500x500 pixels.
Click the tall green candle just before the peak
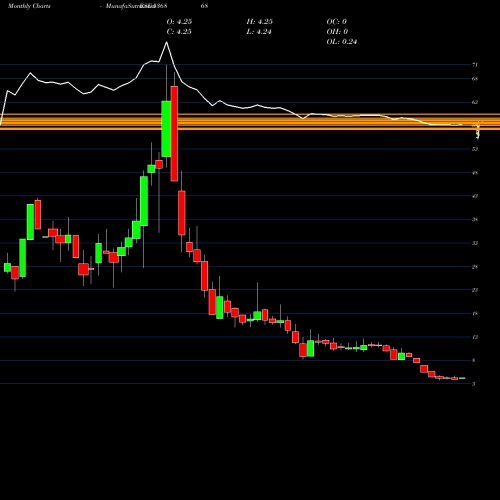tap(166, 129)
